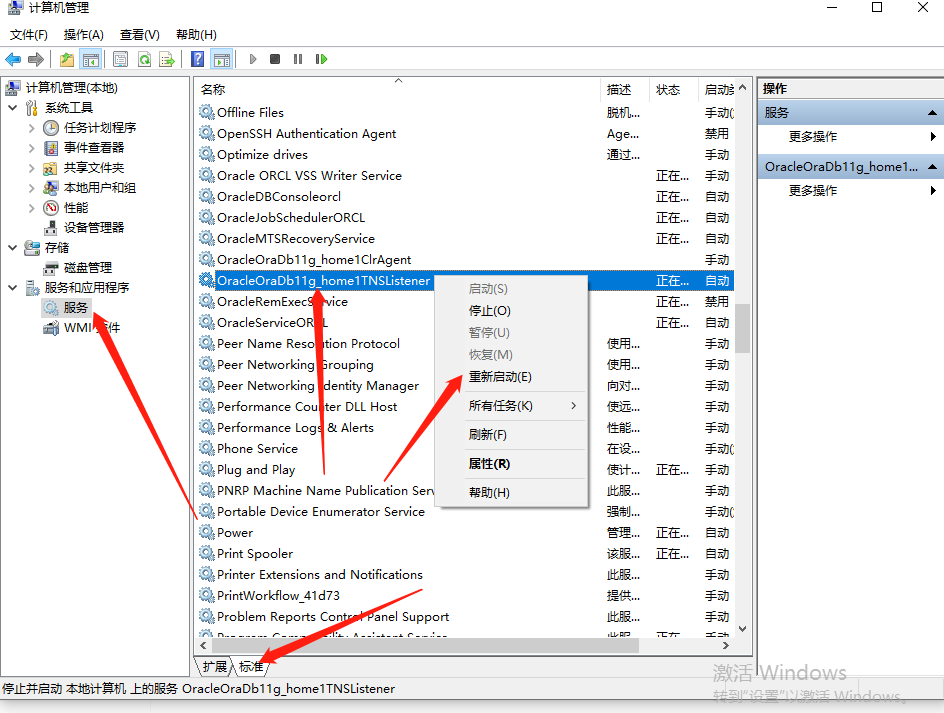944x713 pixels.
Task: Expand the 任务计划程序 tree node
Action: click(x=32, y=128)
